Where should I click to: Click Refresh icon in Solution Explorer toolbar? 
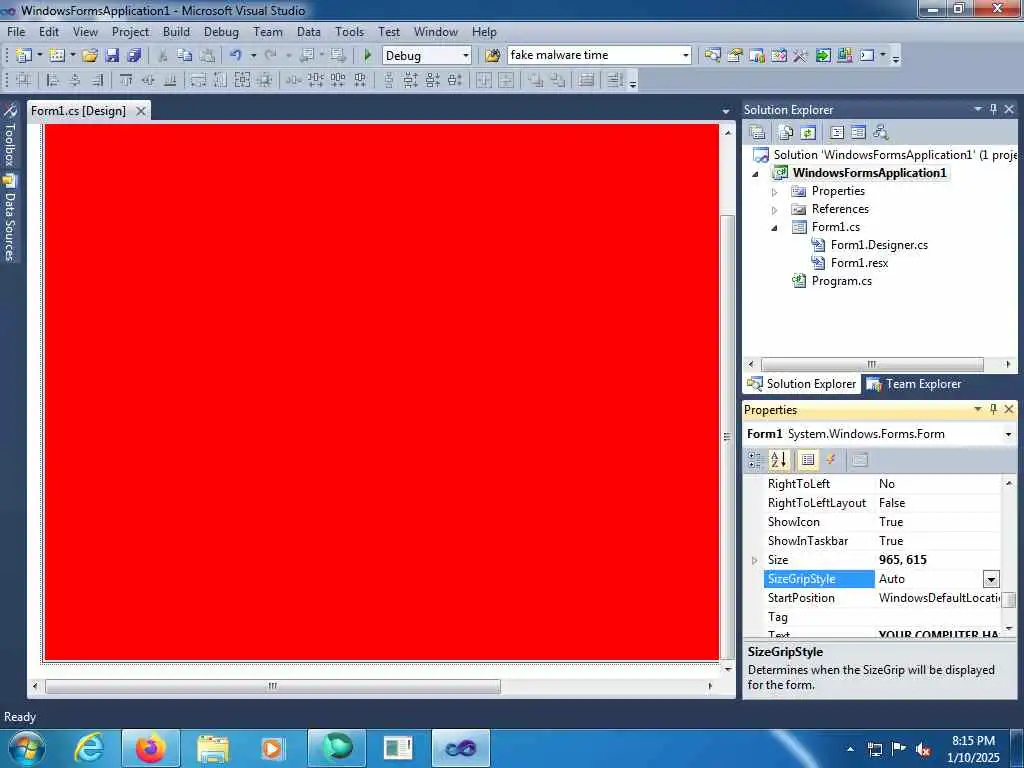coord(808,133)
